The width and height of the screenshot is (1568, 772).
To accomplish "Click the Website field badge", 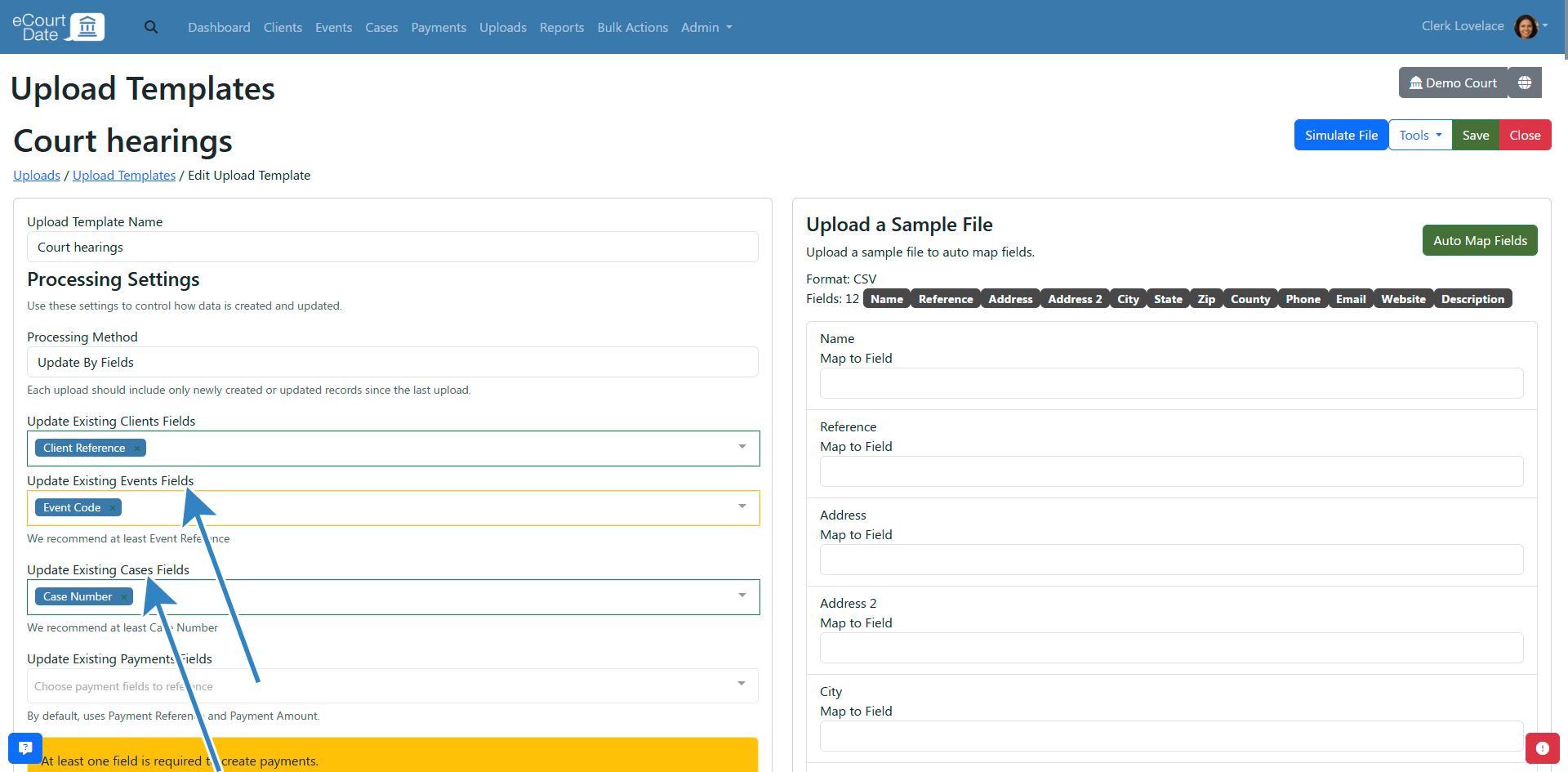I will point(1403,299).
